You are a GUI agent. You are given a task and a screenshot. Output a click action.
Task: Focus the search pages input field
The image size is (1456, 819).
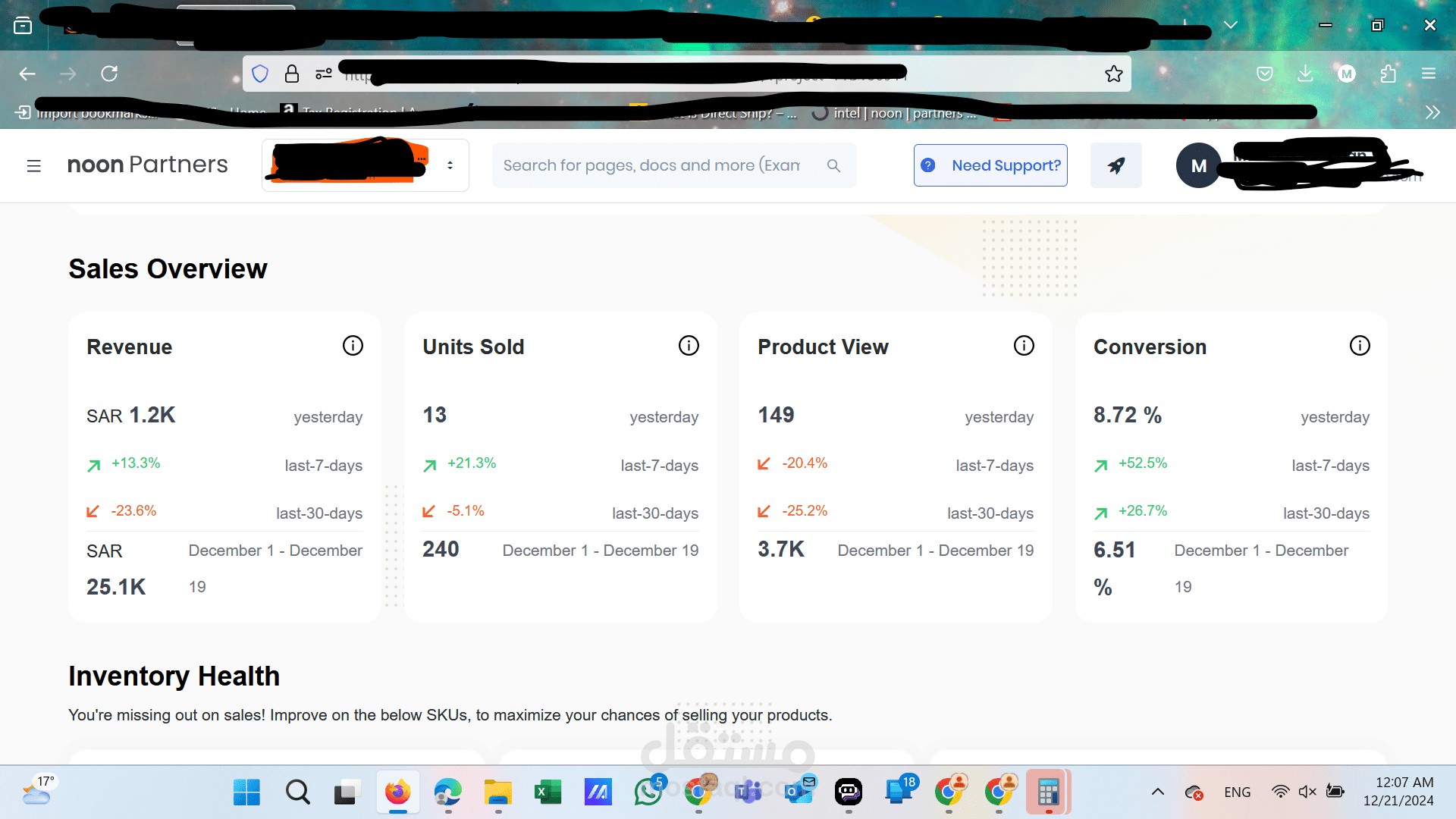pyautogui.click(x=652, y=165)
